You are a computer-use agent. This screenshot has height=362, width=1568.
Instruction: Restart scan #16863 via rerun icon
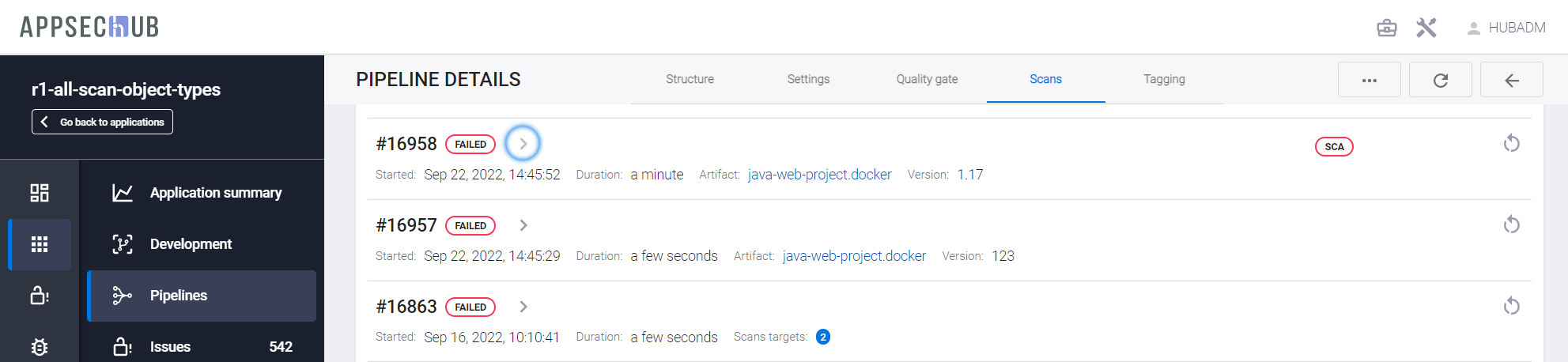coord(1511,307)
